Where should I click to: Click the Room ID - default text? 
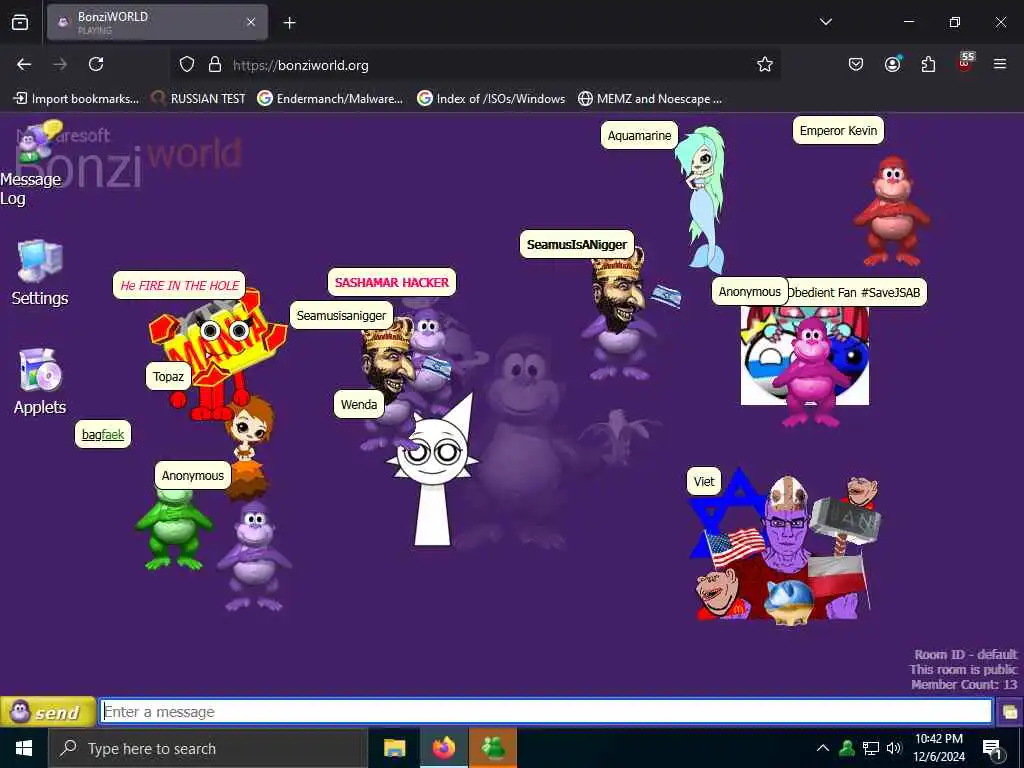(965, 654)
